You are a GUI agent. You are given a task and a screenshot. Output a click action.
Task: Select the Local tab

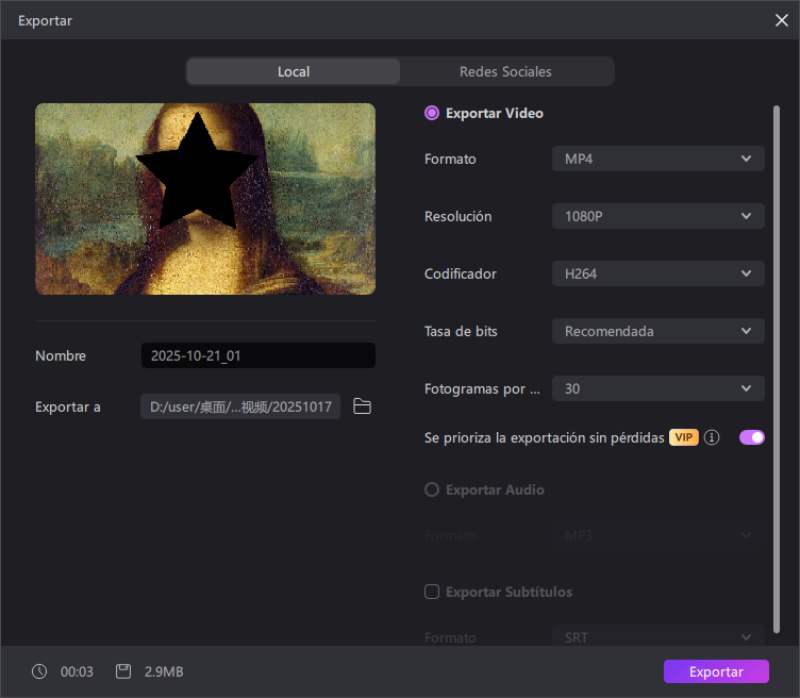coord(293,71)
